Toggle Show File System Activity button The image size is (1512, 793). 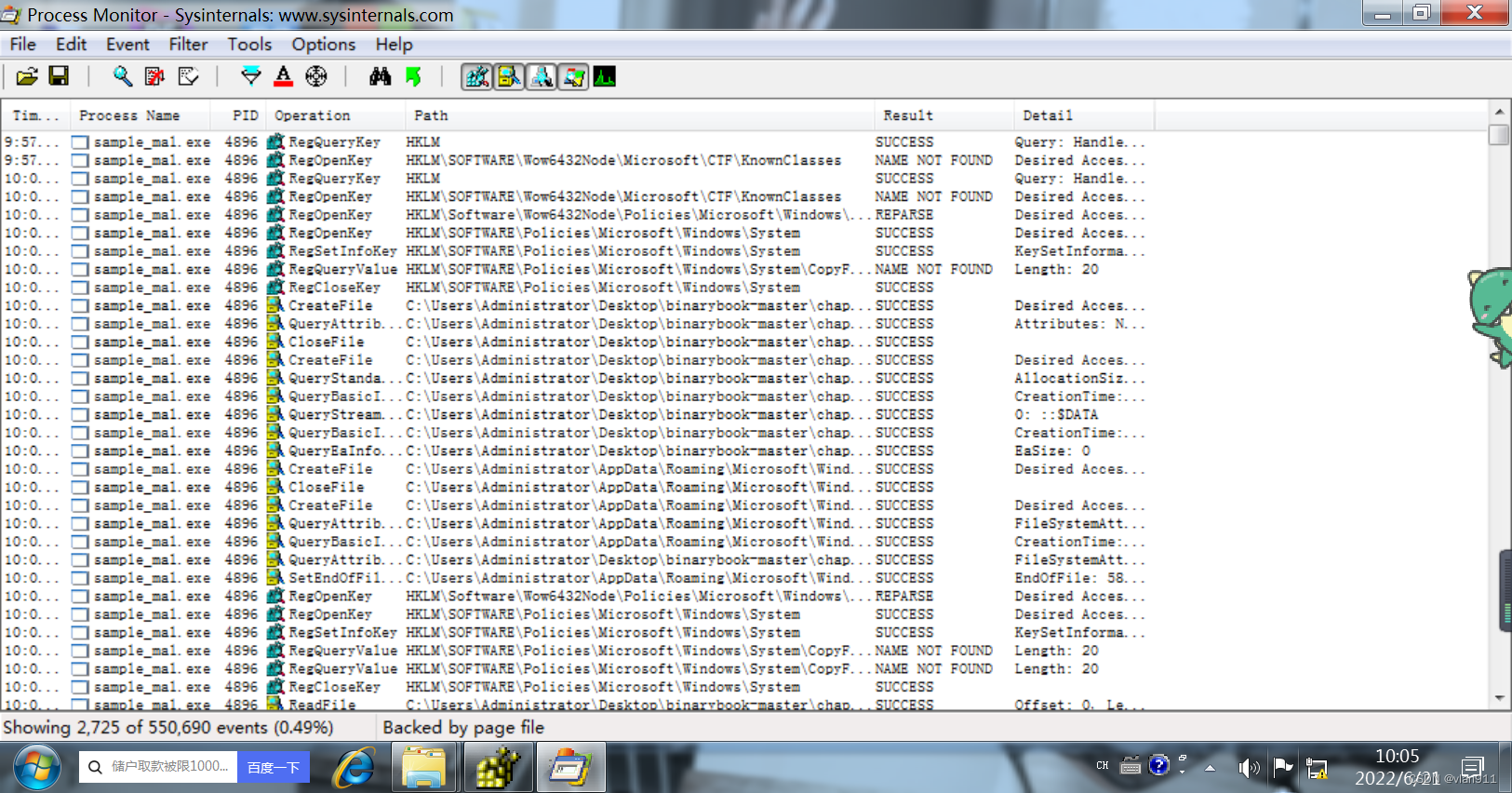coord(509,76)
